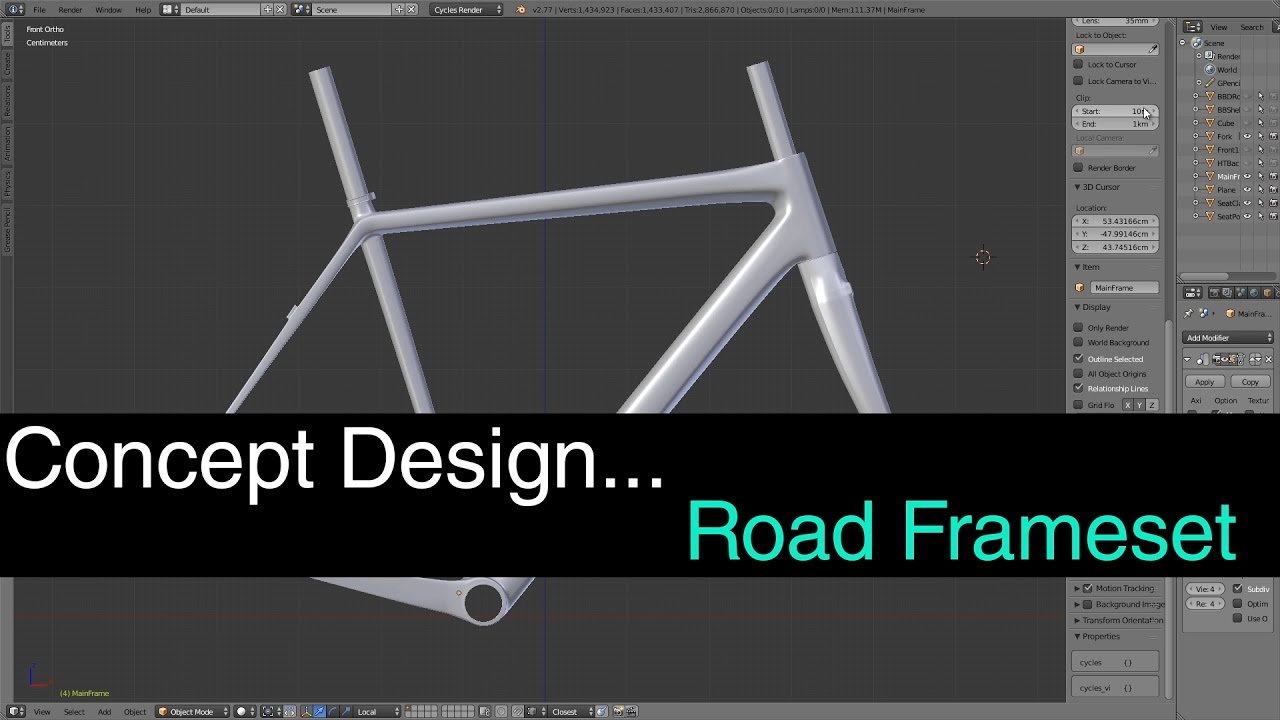Add a new screen layout with plus
Image resolution: width=1280 pixels, height=720 pixels.
point(267,9)
